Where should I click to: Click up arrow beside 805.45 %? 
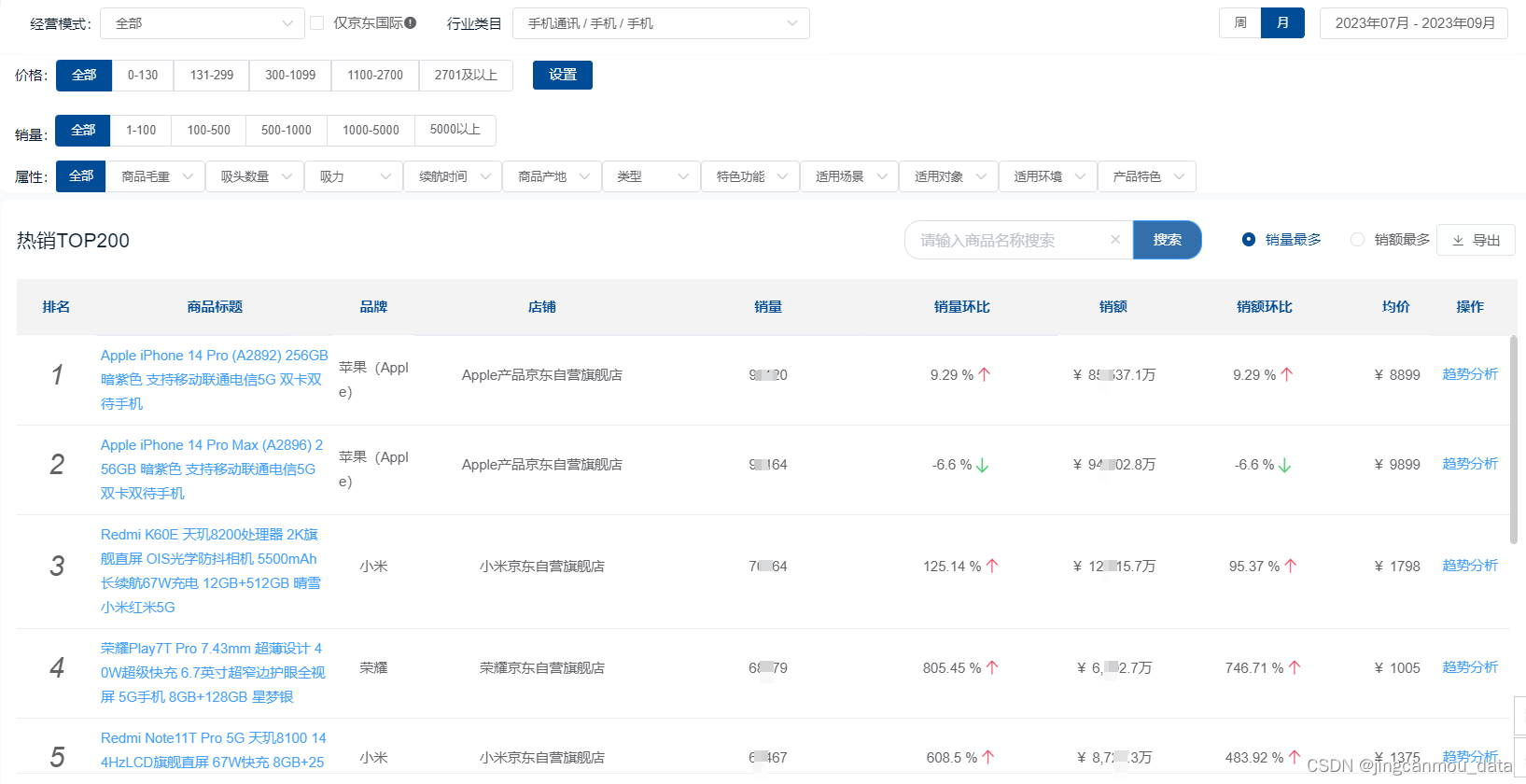point(992,667)
